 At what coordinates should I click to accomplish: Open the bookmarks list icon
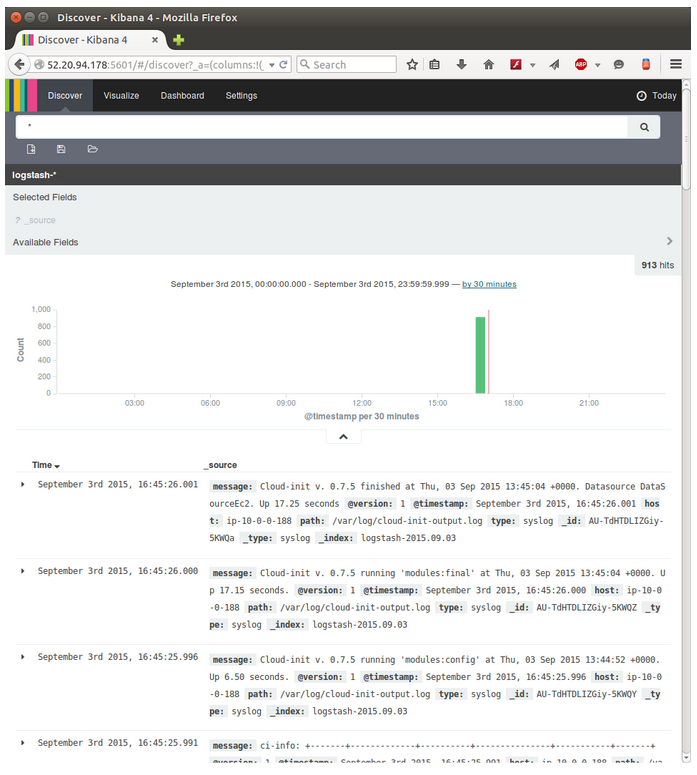click(435, 64)
